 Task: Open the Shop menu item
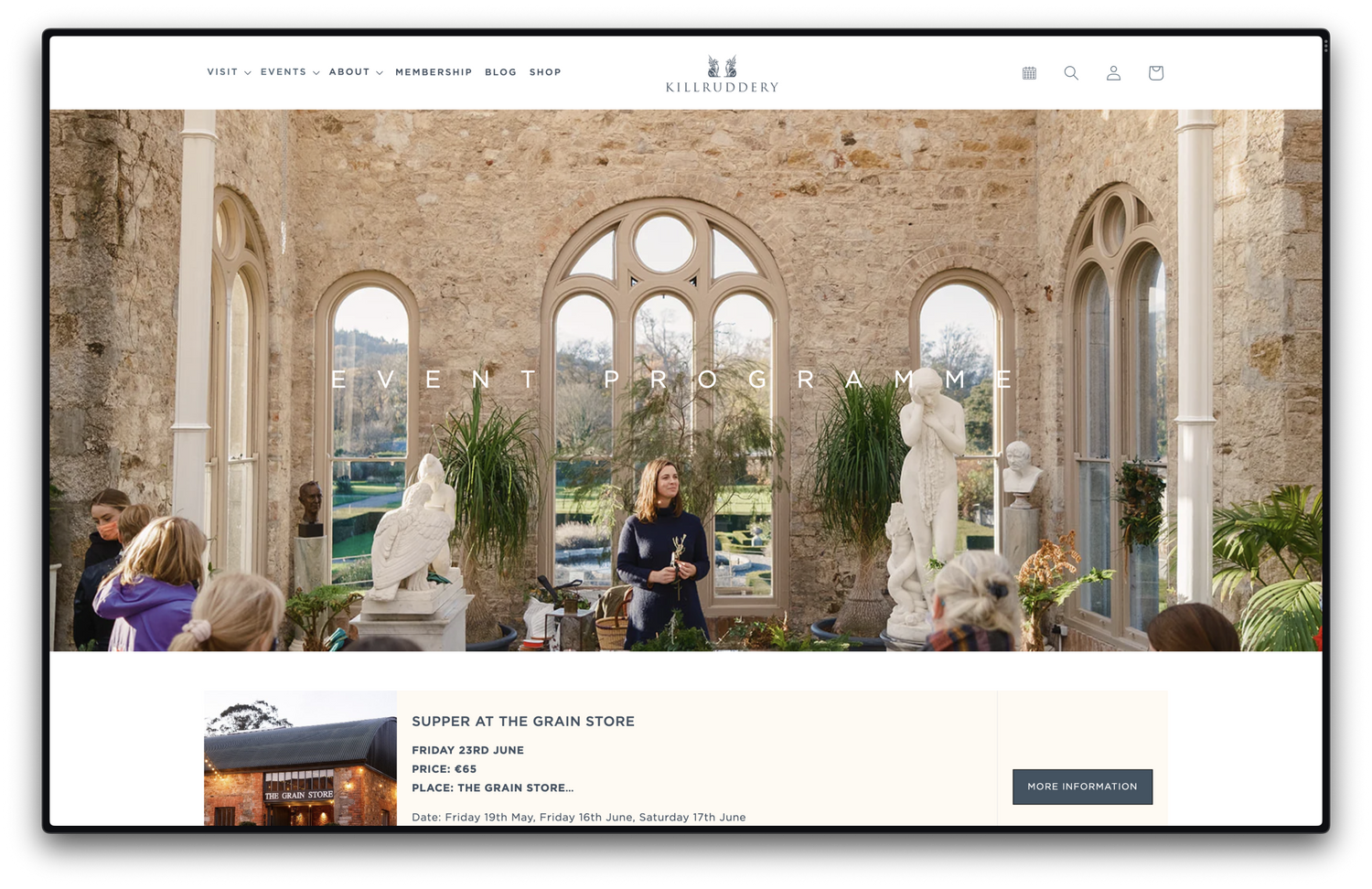[545, 72]
